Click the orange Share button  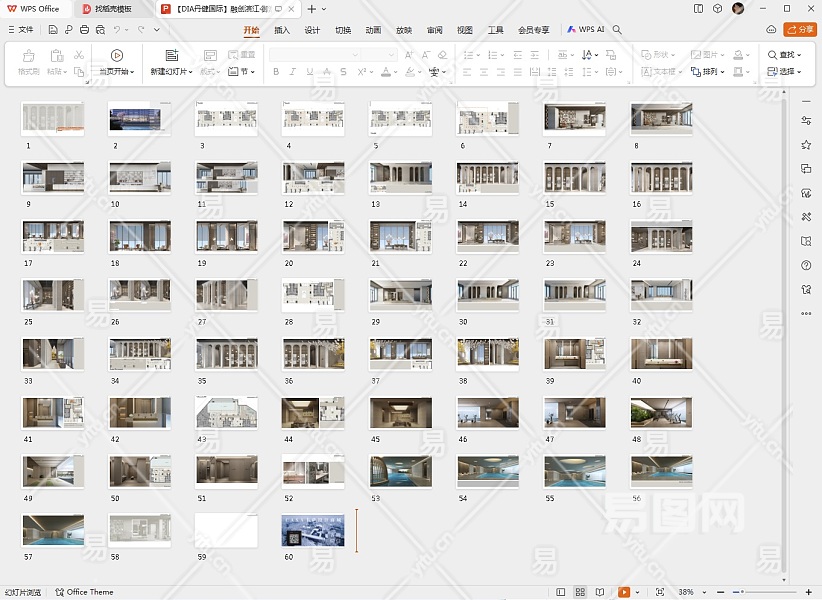800,30
